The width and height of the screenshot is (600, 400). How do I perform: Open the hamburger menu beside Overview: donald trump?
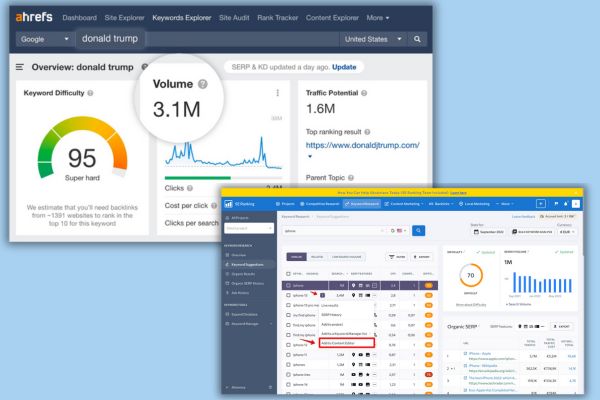click(x=20, y=67)
